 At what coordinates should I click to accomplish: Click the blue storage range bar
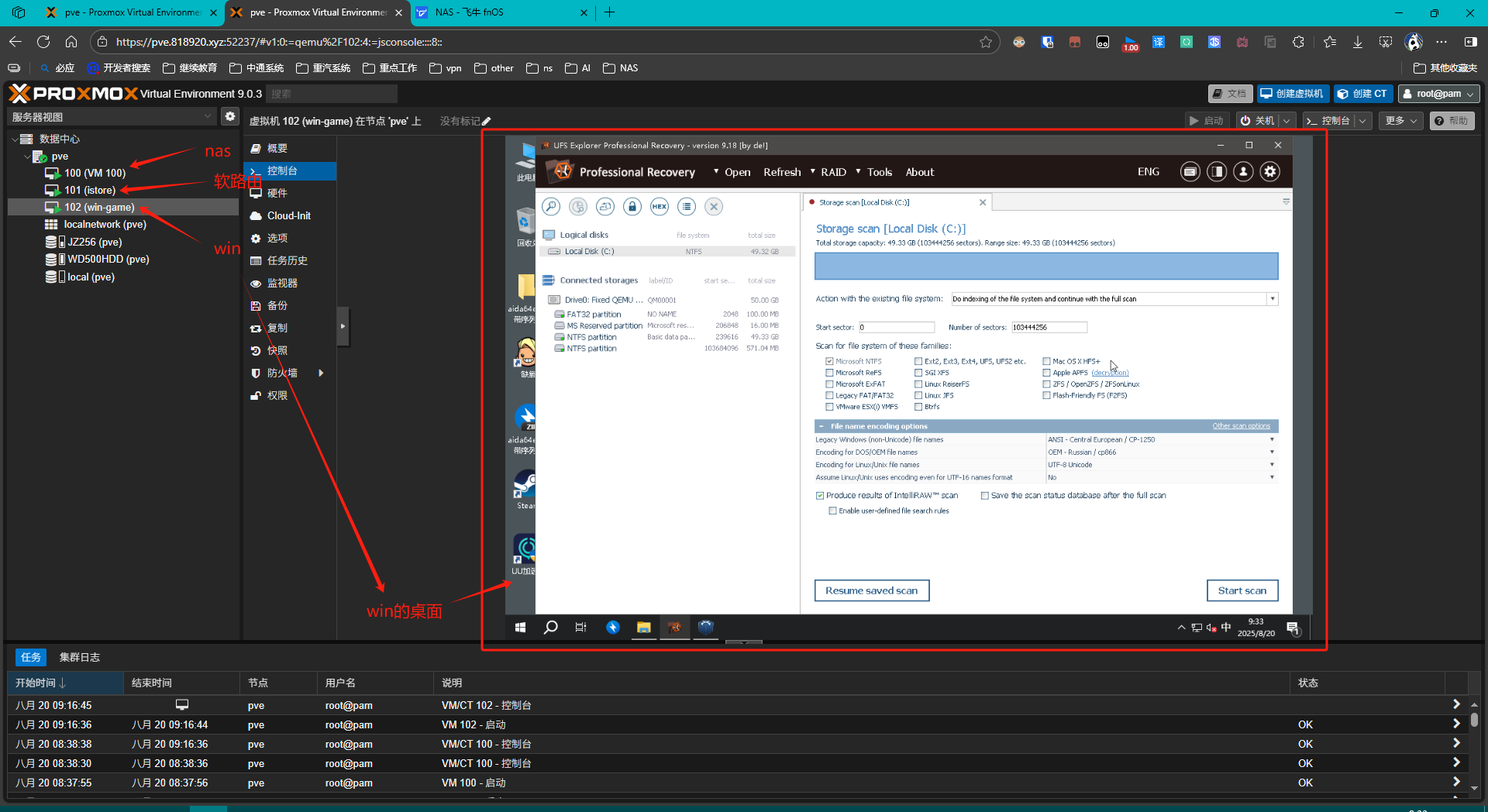pyautogui.click(x=1045, y=266)
